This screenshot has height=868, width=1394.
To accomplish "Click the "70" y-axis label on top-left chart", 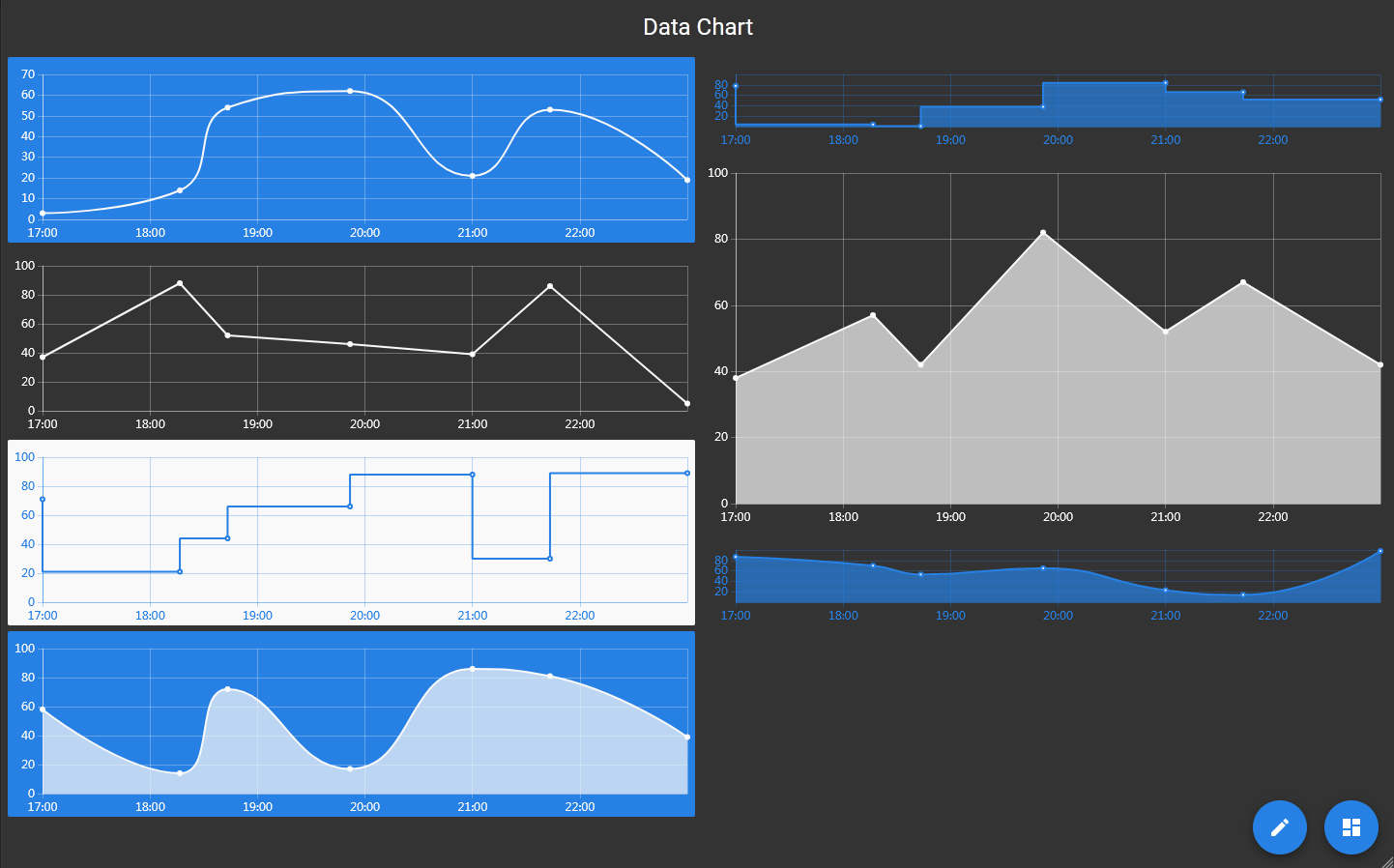I will [x=28, y=74].
